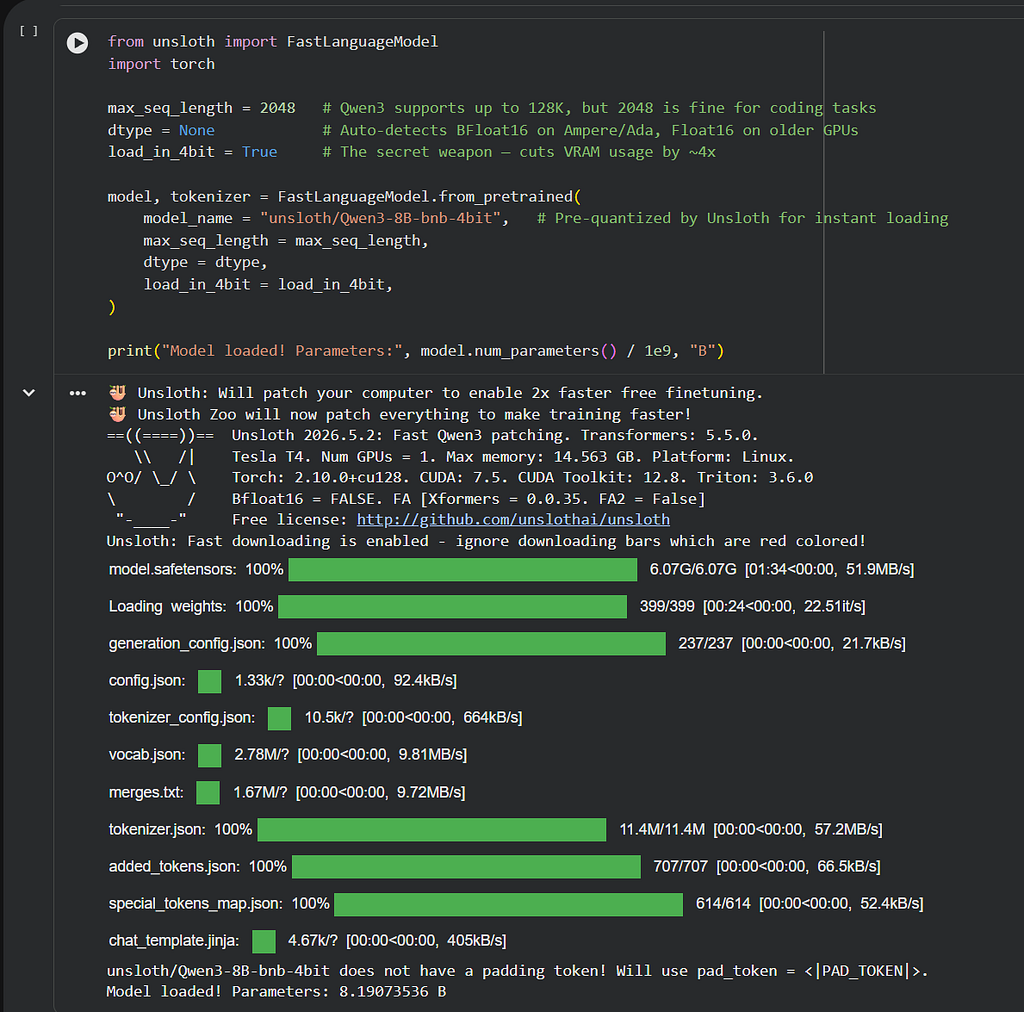The width and height of the screenshot is (1024, 1012).
Task: Click the print statement code line
Action: 415,351
